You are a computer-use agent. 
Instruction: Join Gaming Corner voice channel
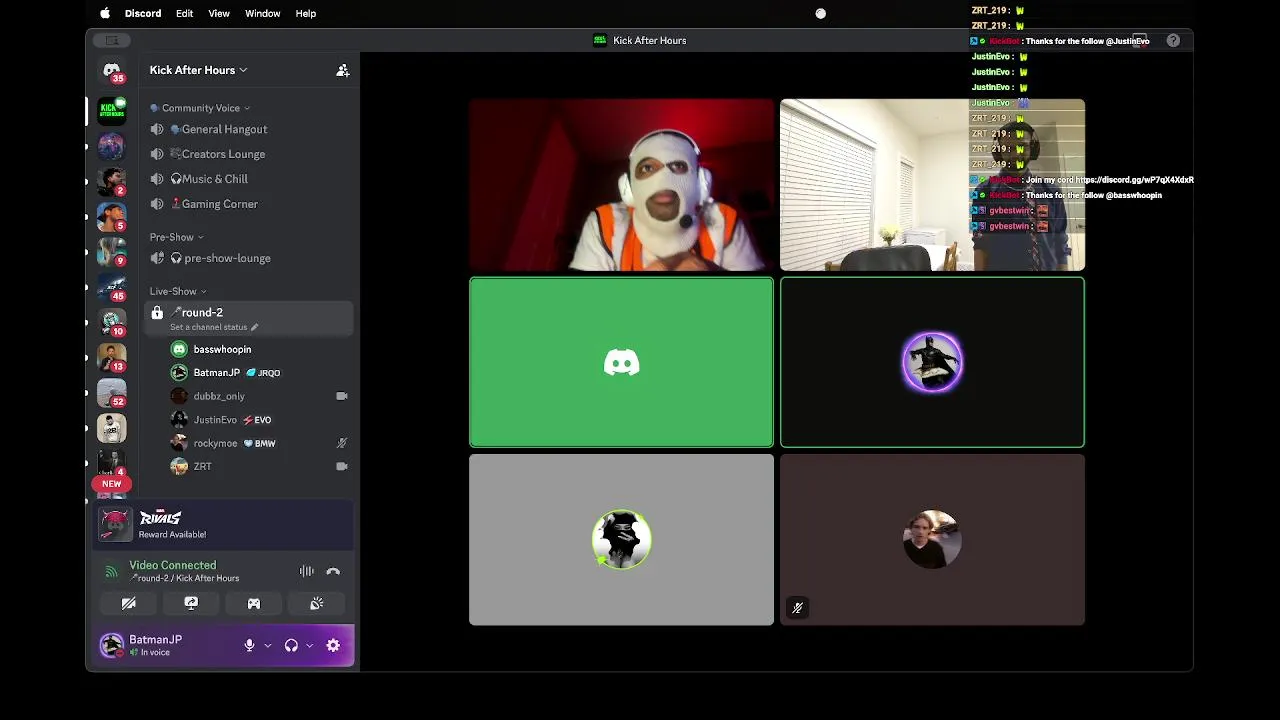point(250,204)
